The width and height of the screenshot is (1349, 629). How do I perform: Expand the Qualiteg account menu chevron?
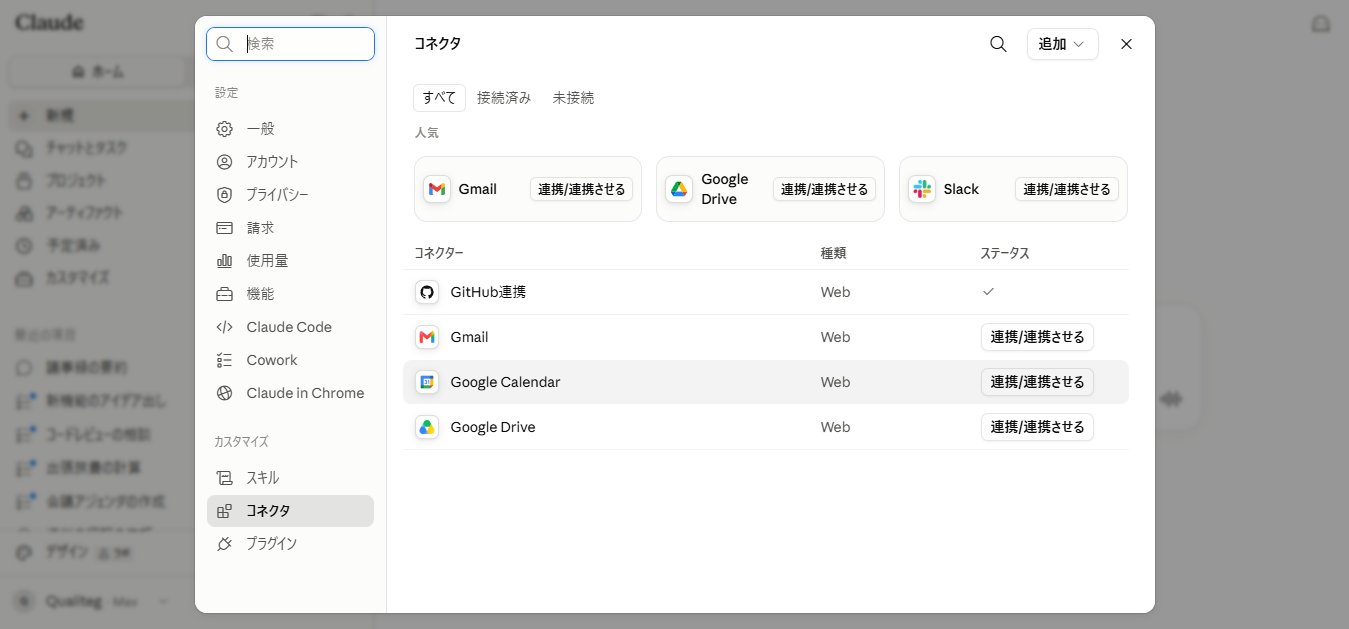[164, 601]
